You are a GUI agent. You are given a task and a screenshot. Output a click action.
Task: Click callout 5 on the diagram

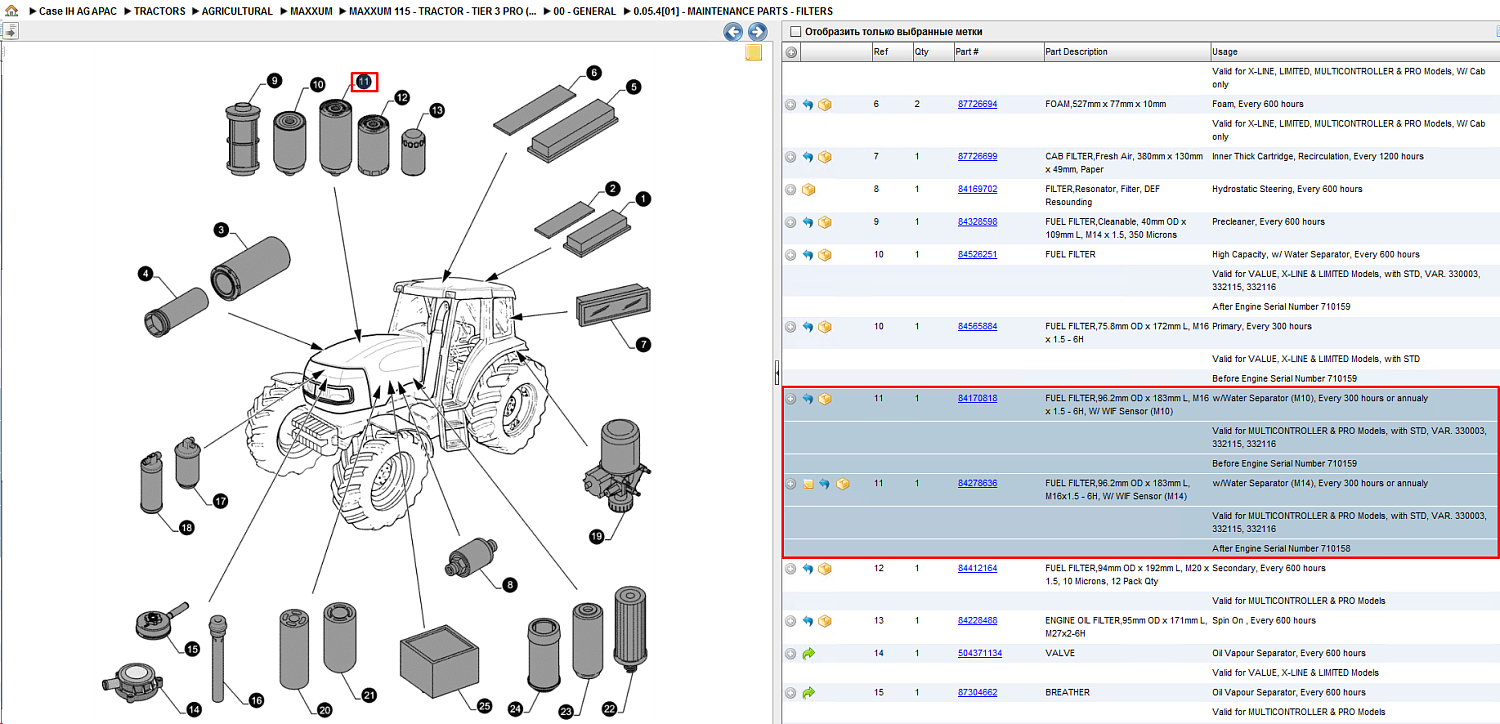(x=633, y=87)
